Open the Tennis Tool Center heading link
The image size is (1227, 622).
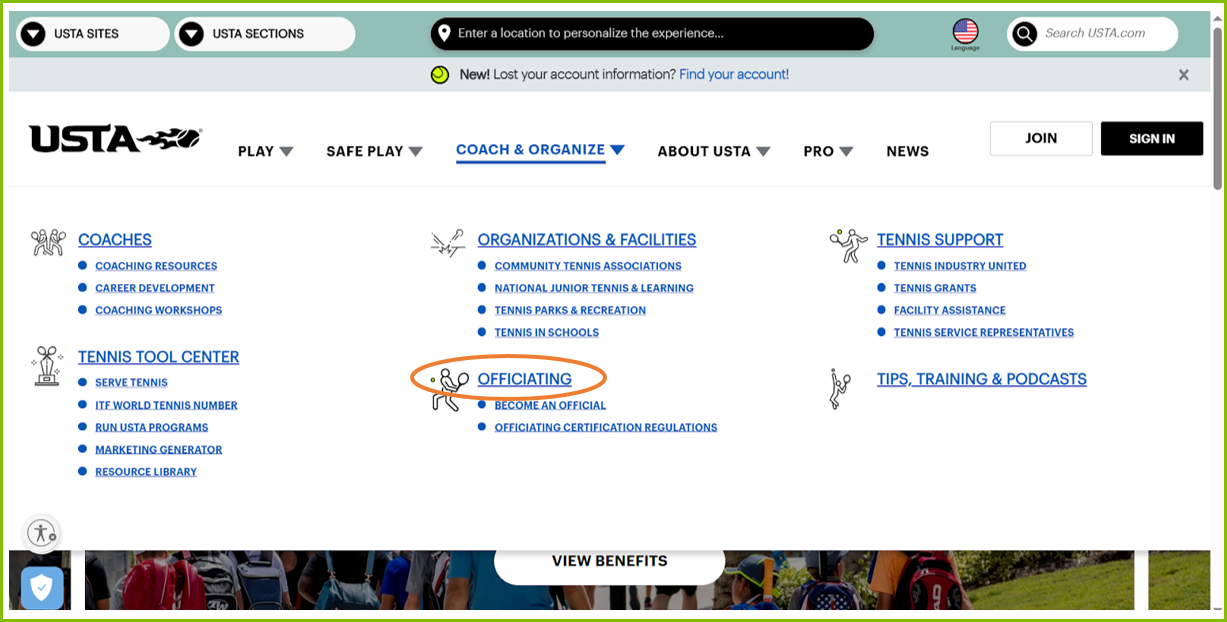159,357
